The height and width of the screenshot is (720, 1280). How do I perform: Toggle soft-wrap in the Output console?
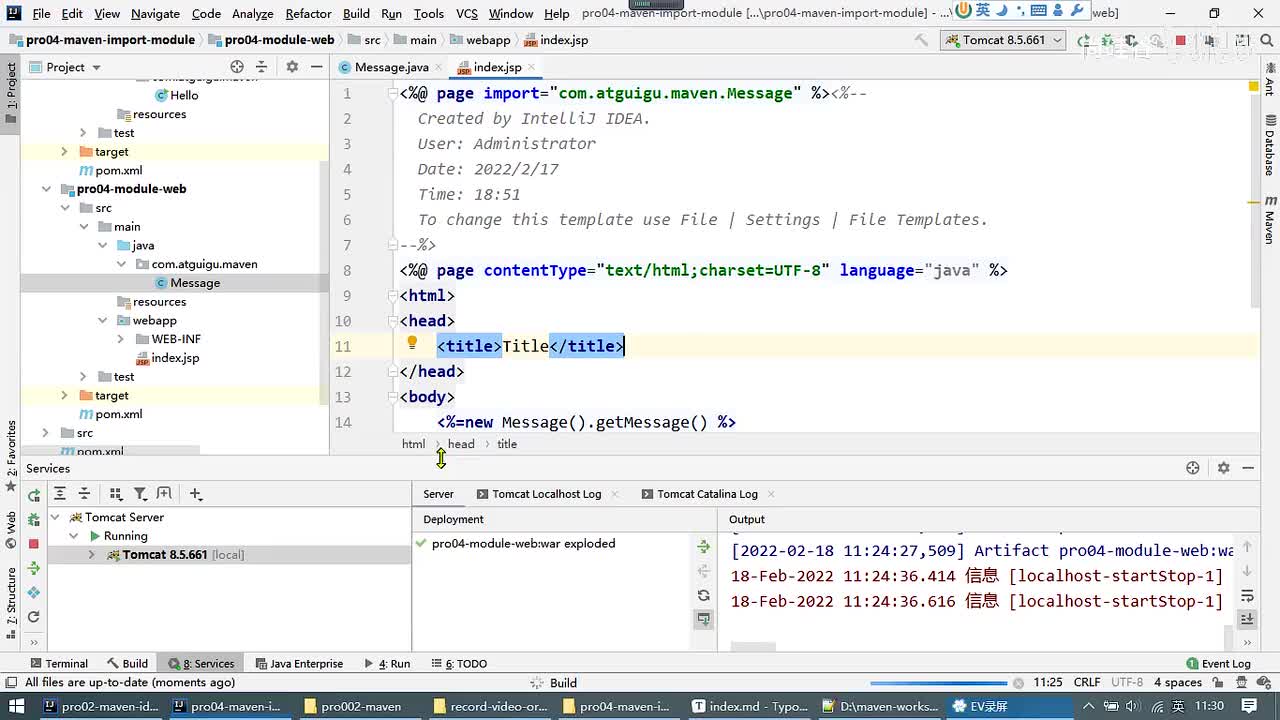[1247, 596]
